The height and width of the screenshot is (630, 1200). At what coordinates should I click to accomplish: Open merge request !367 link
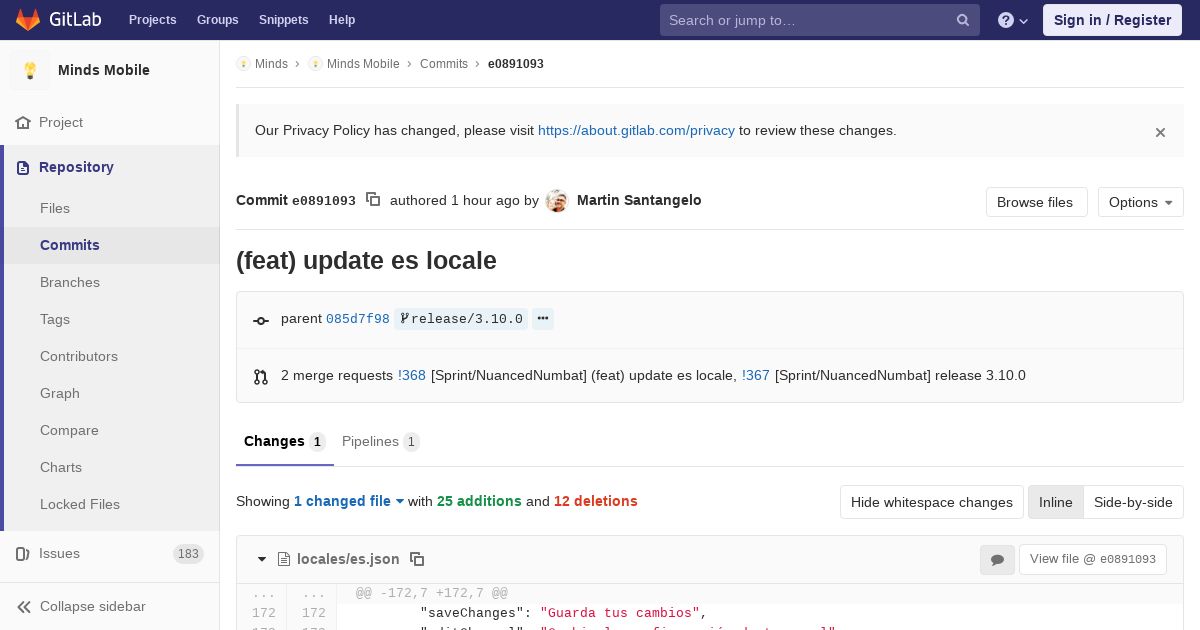coord(756,375)
